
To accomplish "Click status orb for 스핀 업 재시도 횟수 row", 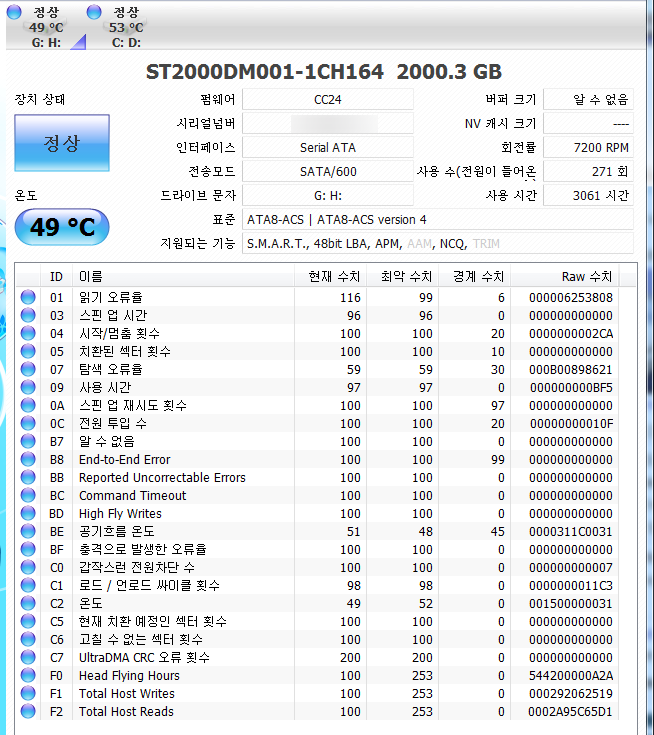I will (28, 405).
